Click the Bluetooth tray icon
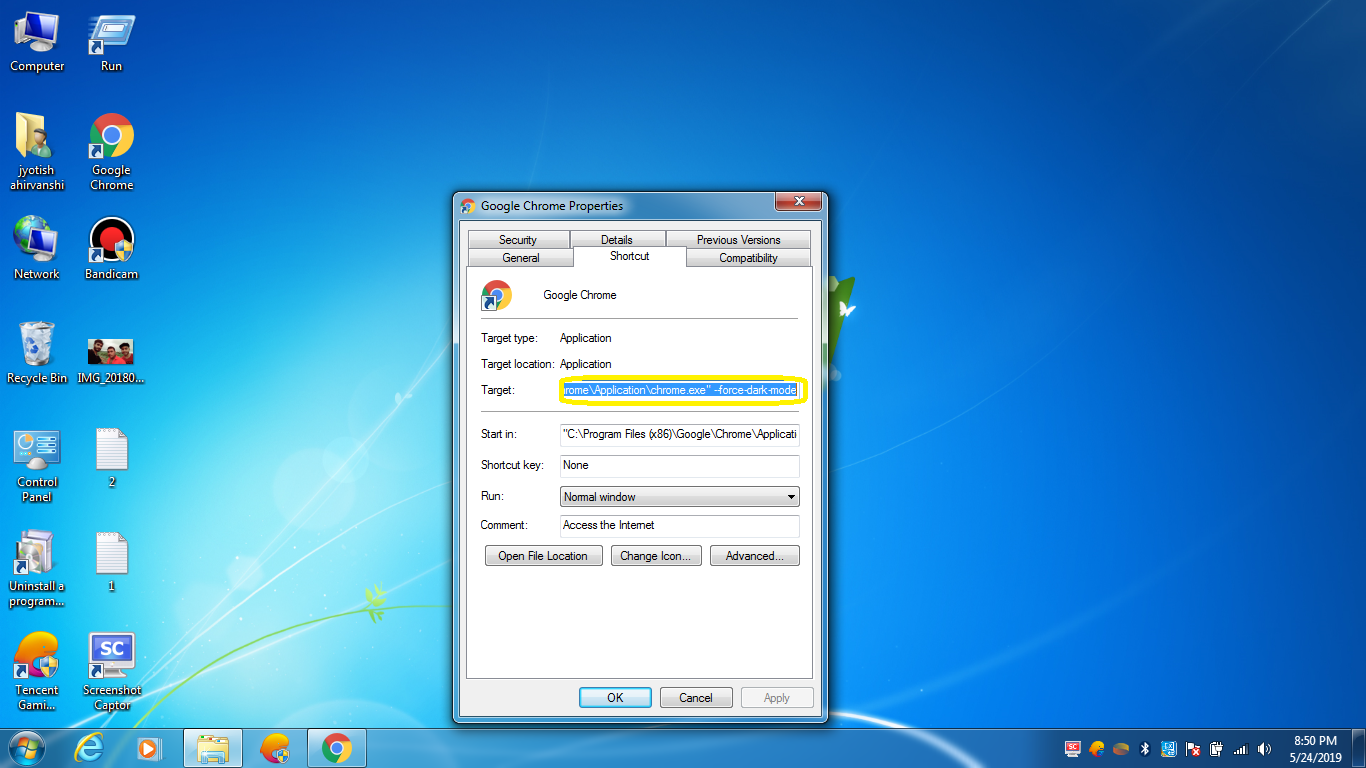This screenshot has width=1366, height=768. (1145, 748)
